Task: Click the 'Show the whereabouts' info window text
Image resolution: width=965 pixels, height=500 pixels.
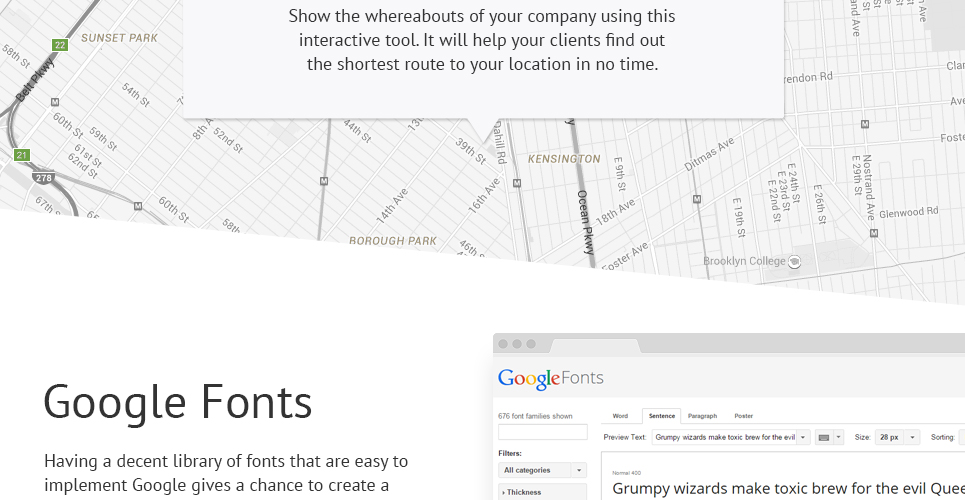Action: tap(482, 40)
